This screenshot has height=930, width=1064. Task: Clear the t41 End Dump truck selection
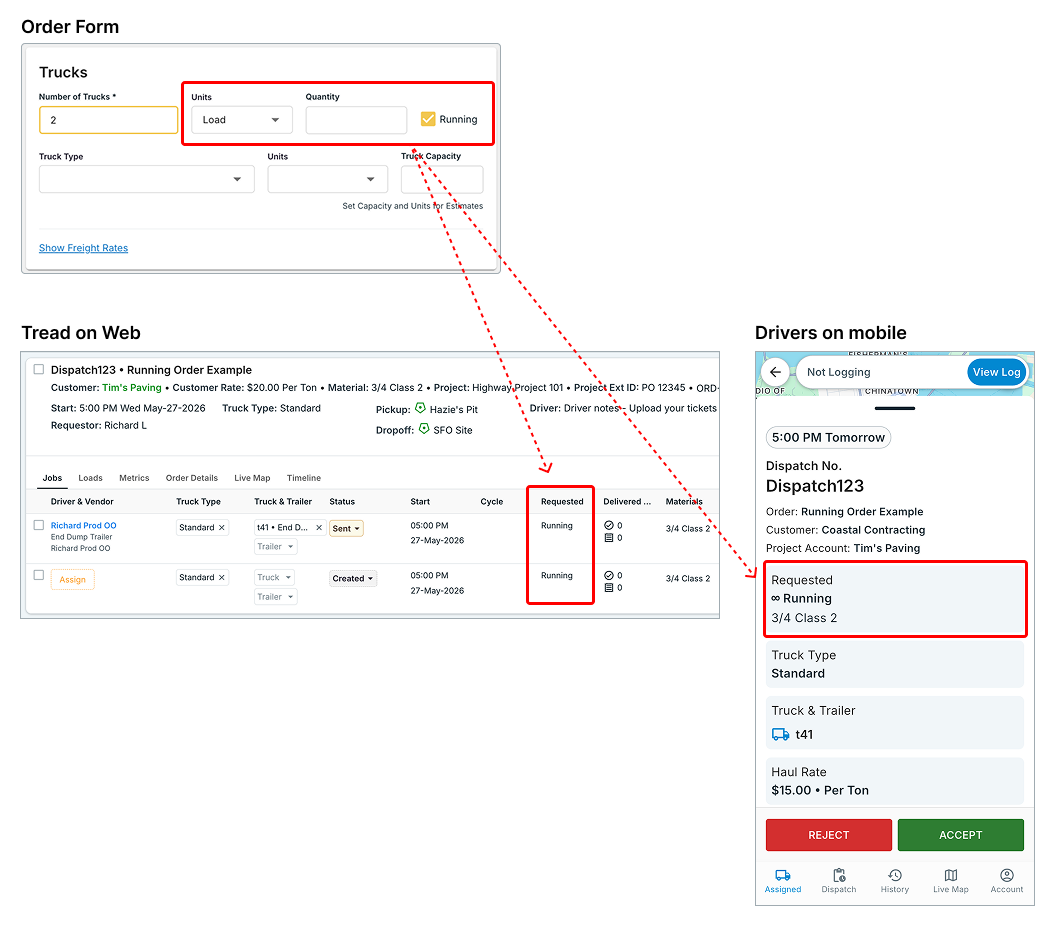(x=318, y=528)
